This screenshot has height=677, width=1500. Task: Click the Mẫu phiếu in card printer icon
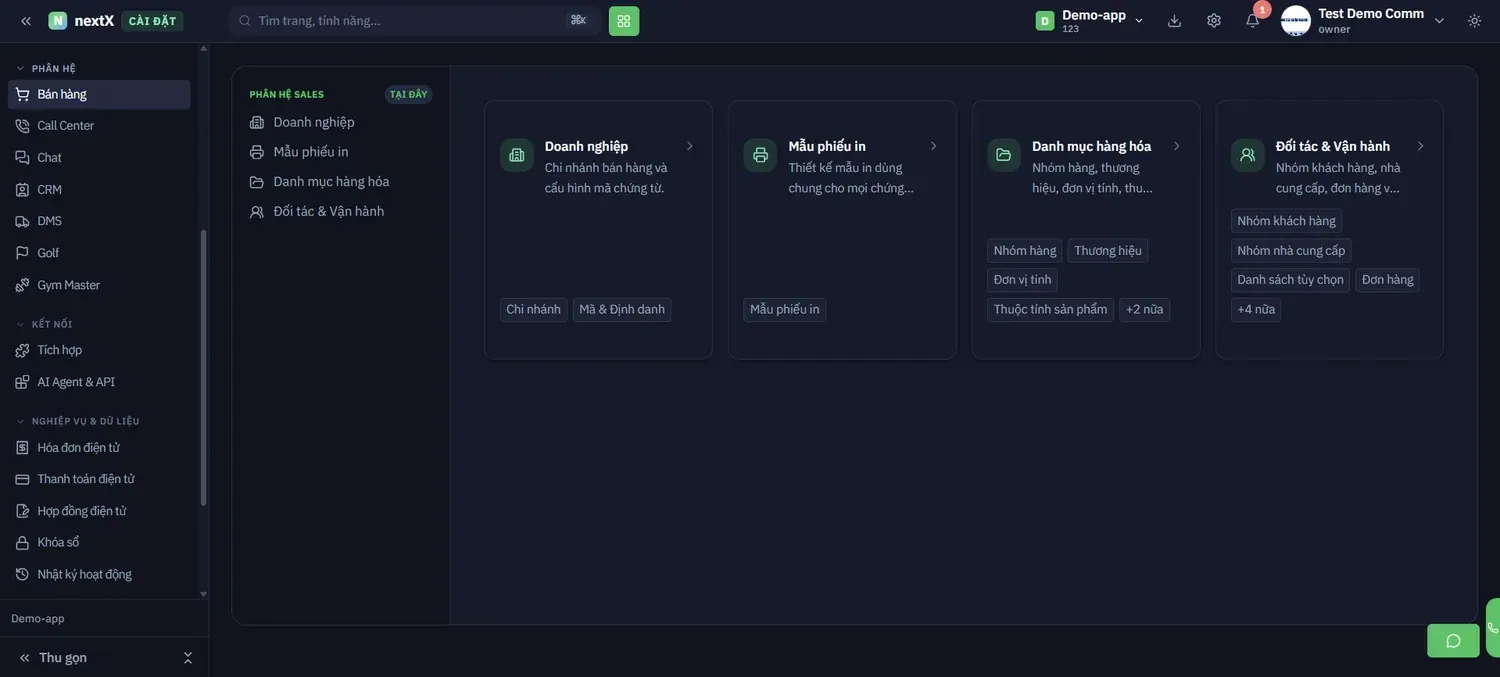tap(760, 155)
